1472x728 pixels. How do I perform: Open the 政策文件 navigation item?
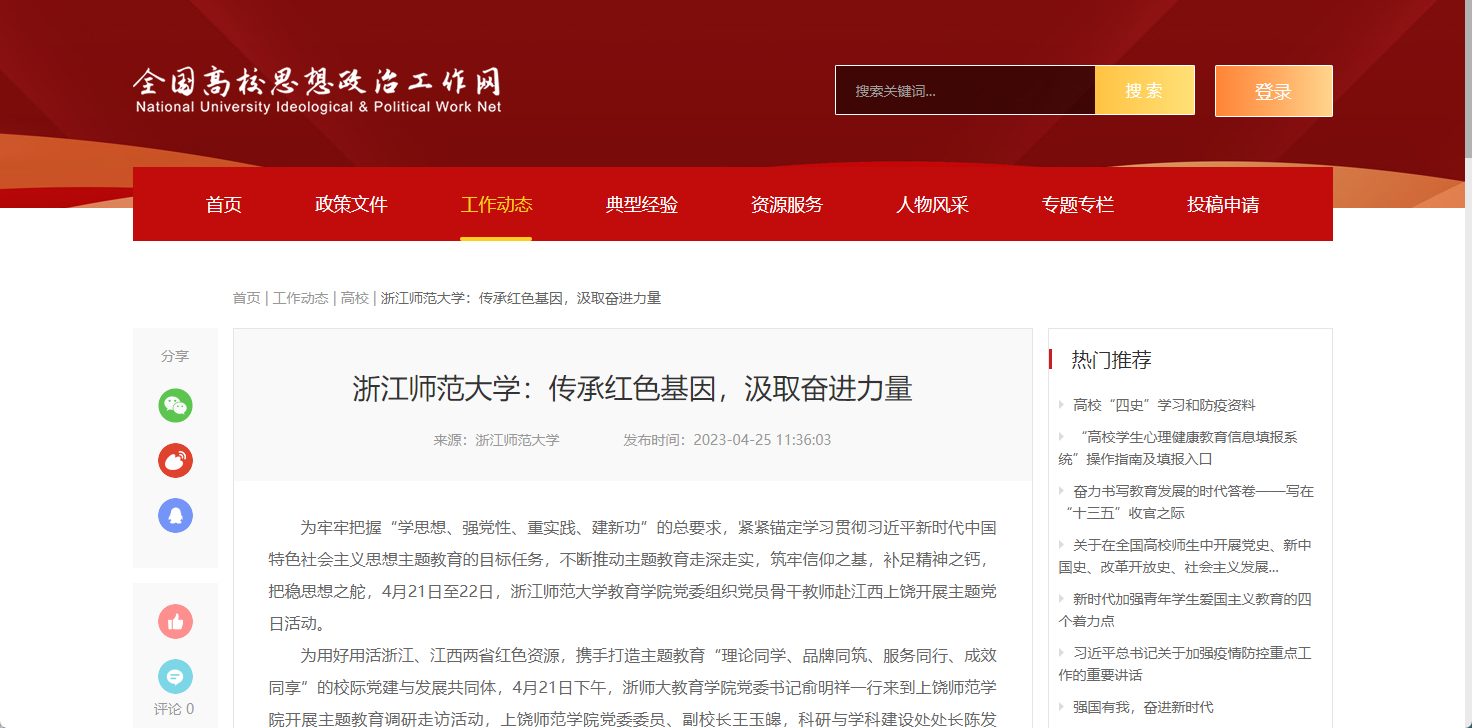click(351, 205)
